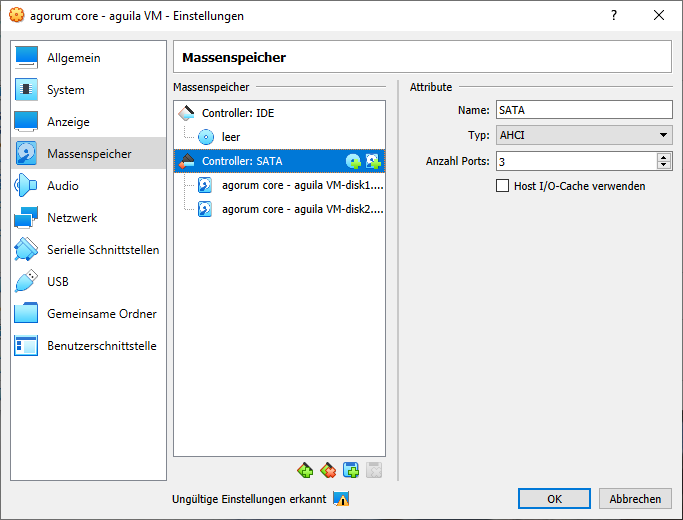Click the Netzwerk computers icon
The height and width of the screenshot is (520, 683).
click(x=26, y=217)
